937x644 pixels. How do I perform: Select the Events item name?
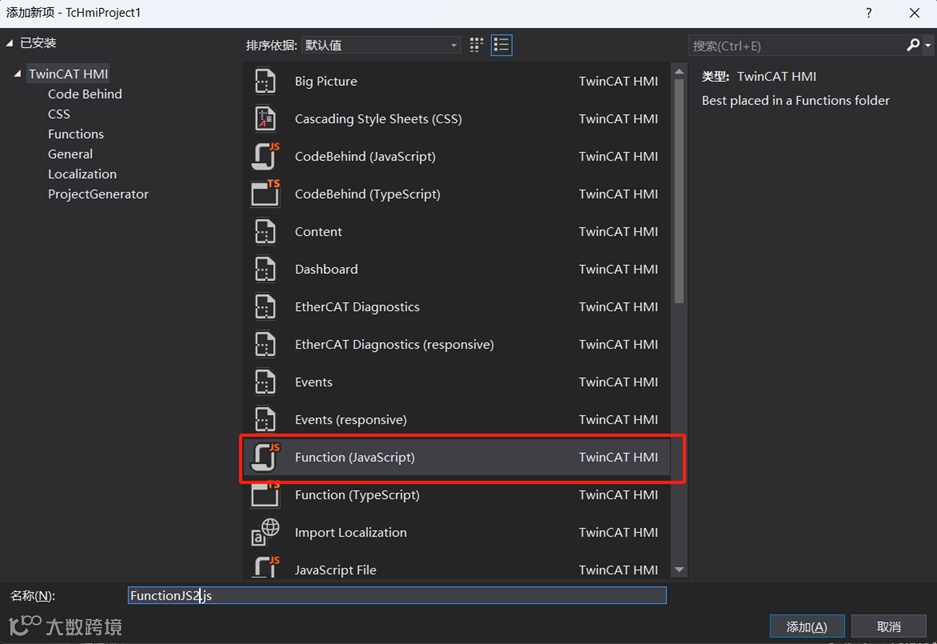click(x=313, y=382)
